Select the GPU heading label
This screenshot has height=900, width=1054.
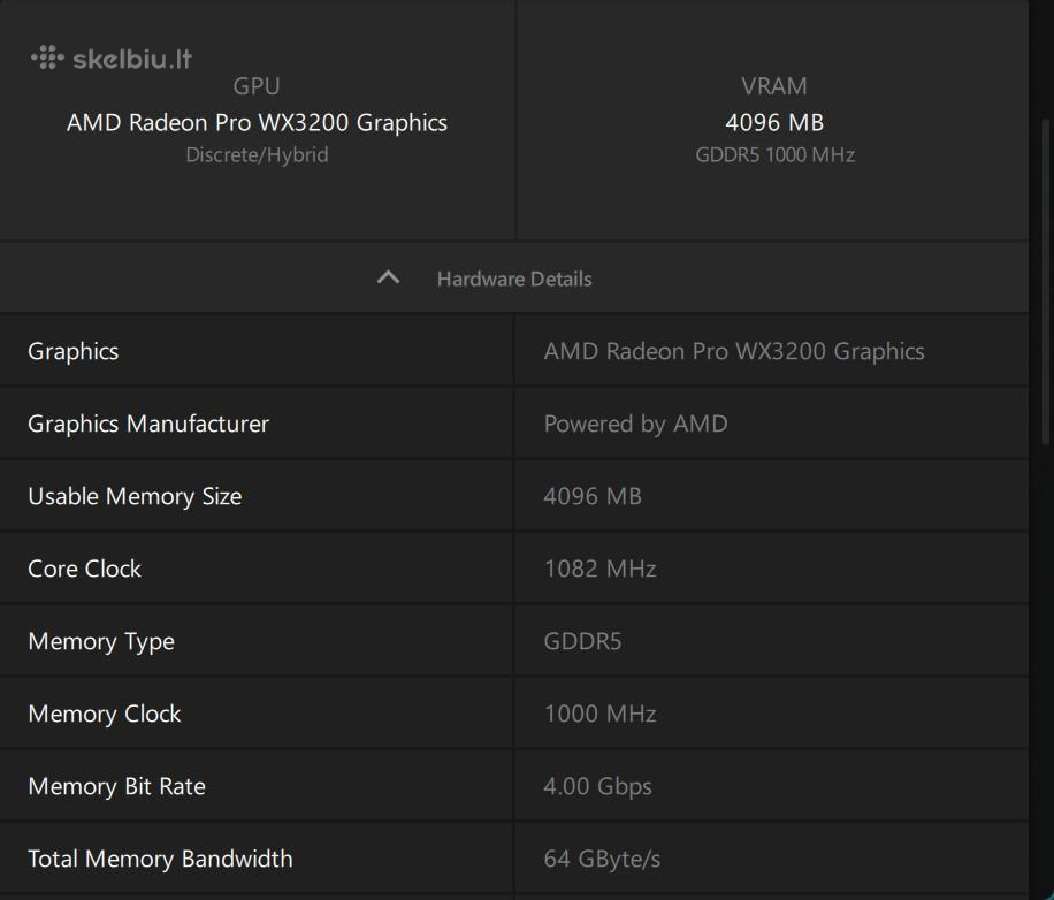point(257,86)
